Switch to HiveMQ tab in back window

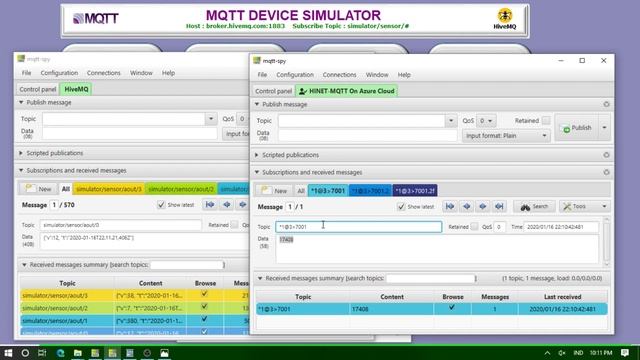[x=76, y=89]
